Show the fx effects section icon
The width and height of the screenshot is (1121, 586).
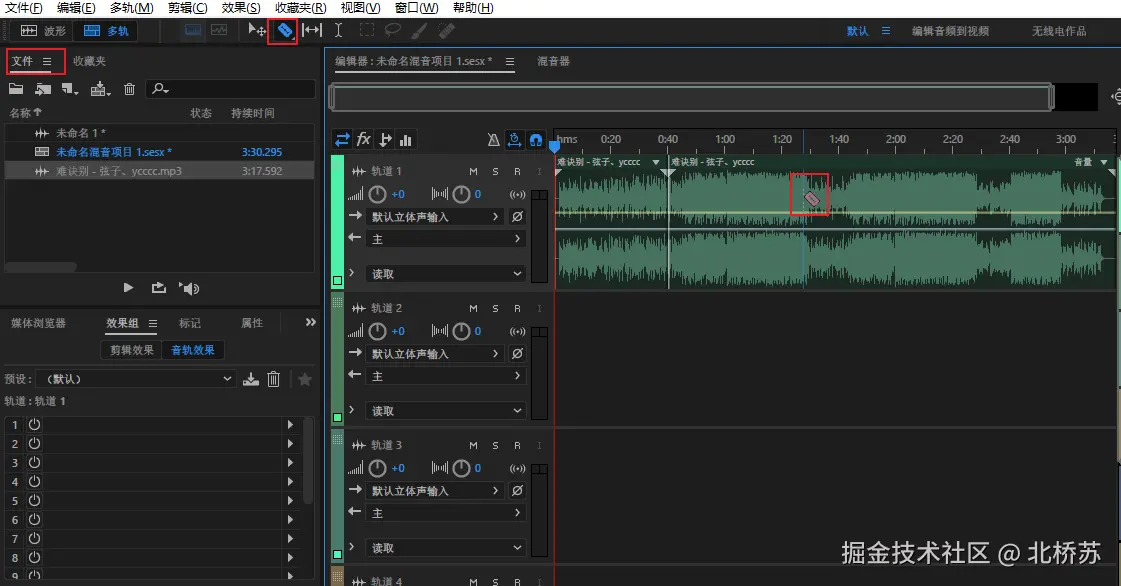click(x=363, y=139)
